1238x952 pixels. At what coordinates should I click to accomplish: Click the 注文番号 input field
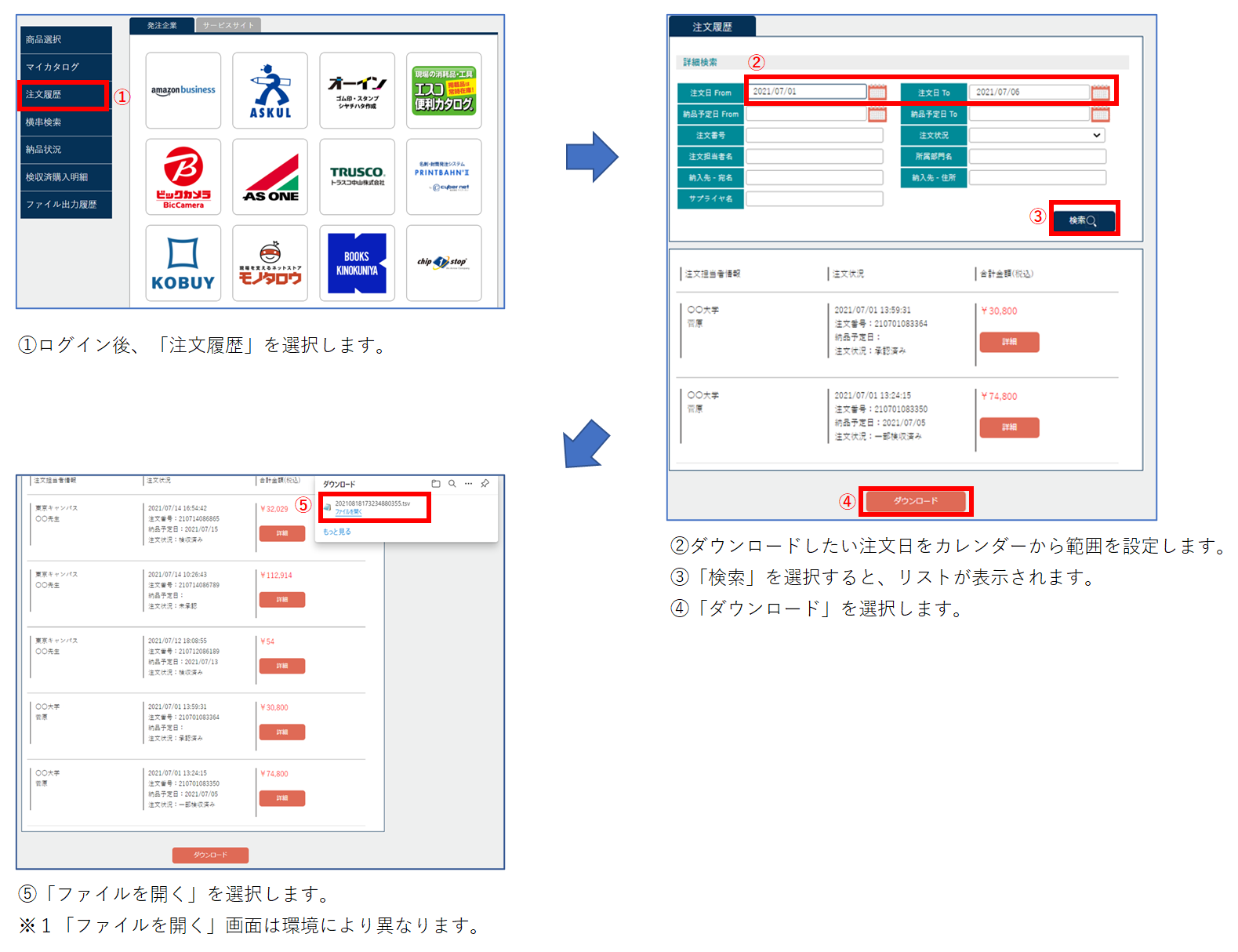815,136
